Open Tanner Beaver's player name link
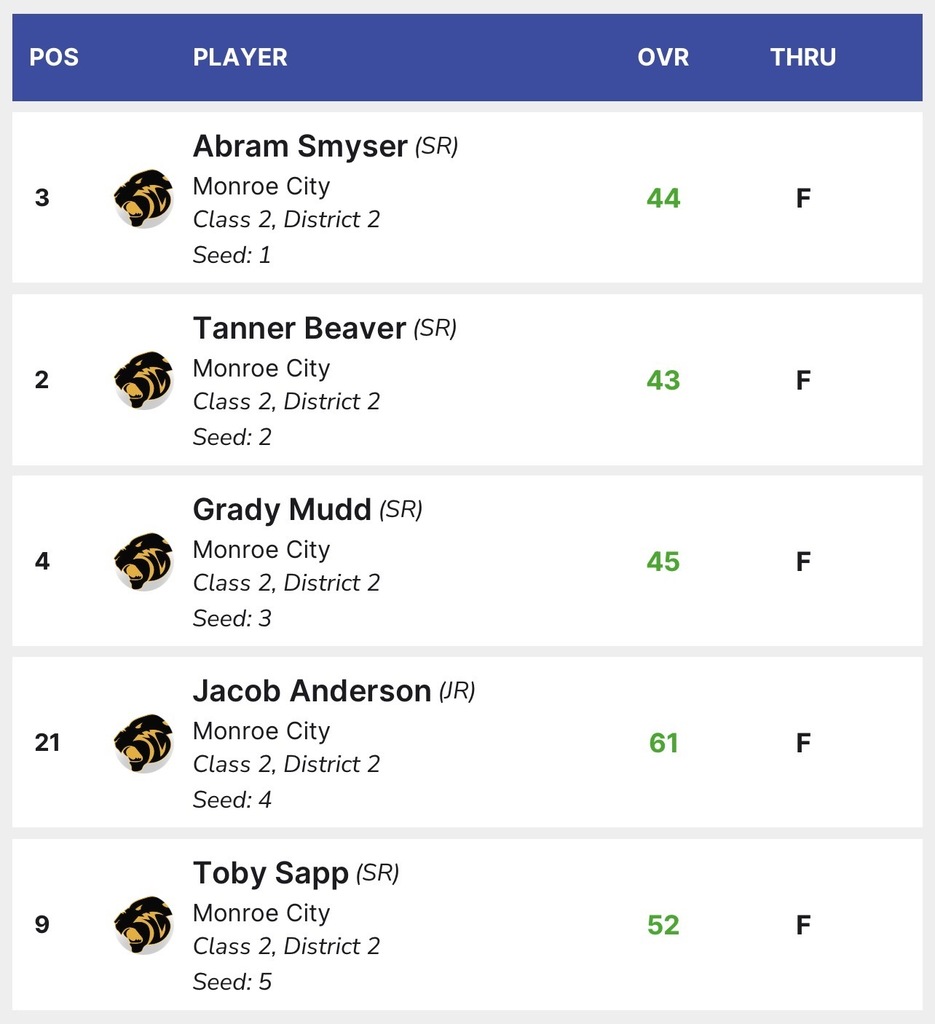This screenshot has width=935, height=1024. click(x=300, y=328)
